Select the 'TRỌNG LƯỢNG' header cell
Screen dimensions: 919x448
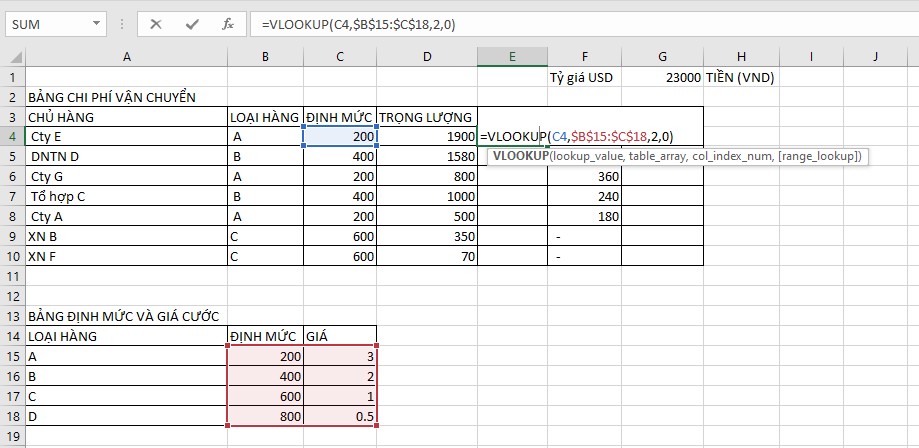[427, 117]
